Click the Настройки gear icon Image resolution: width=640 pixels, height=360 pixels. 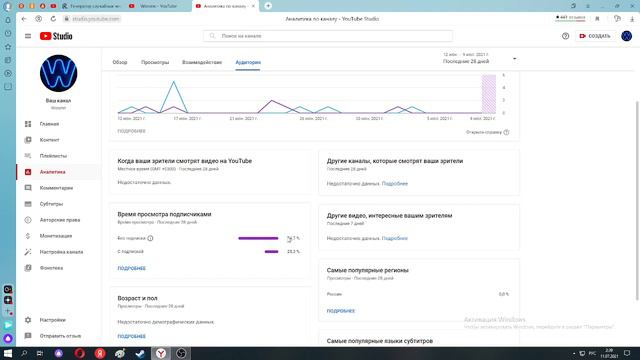tap(28, 320)
